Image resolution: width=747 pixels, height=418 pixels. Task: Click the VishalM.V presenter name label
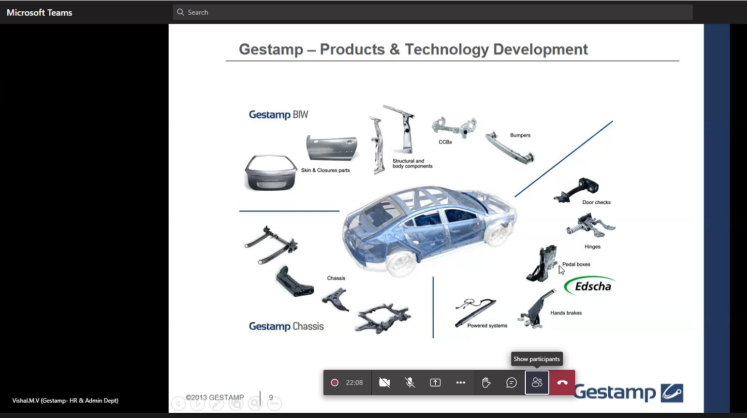[65, 400]
